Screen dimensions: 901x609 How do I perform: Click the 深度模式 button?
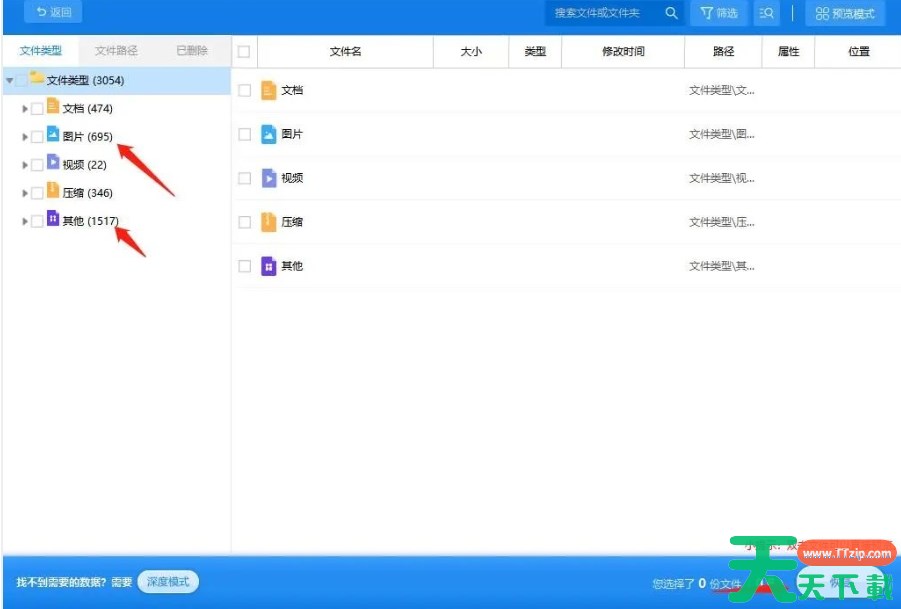(x=167, y=582)
